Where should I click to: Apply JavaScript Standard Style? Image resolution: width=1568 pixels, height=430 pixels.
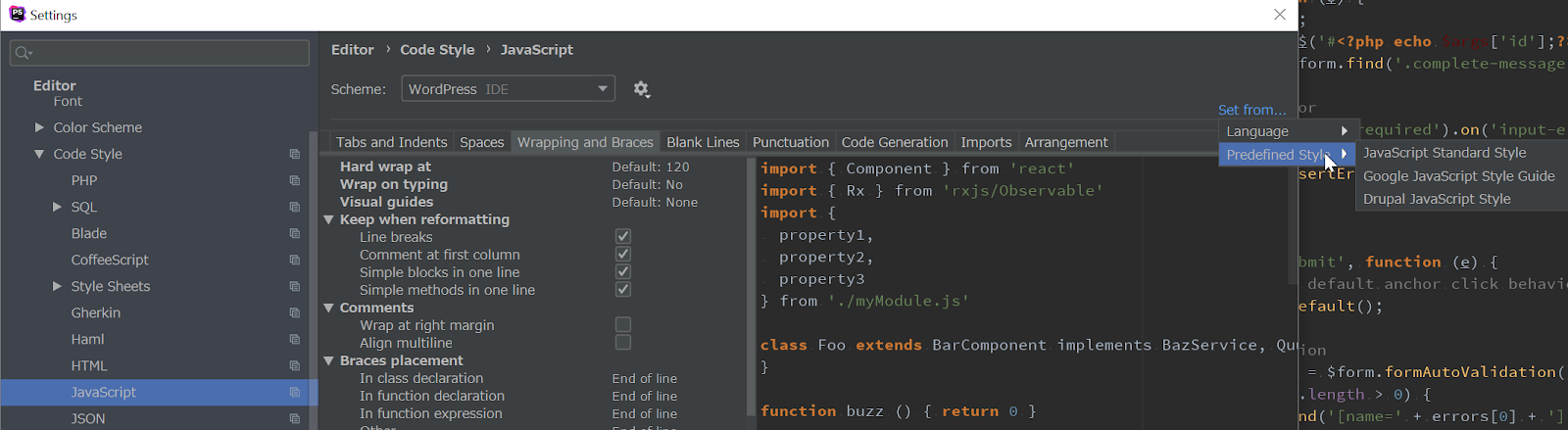pos(1461,153)
